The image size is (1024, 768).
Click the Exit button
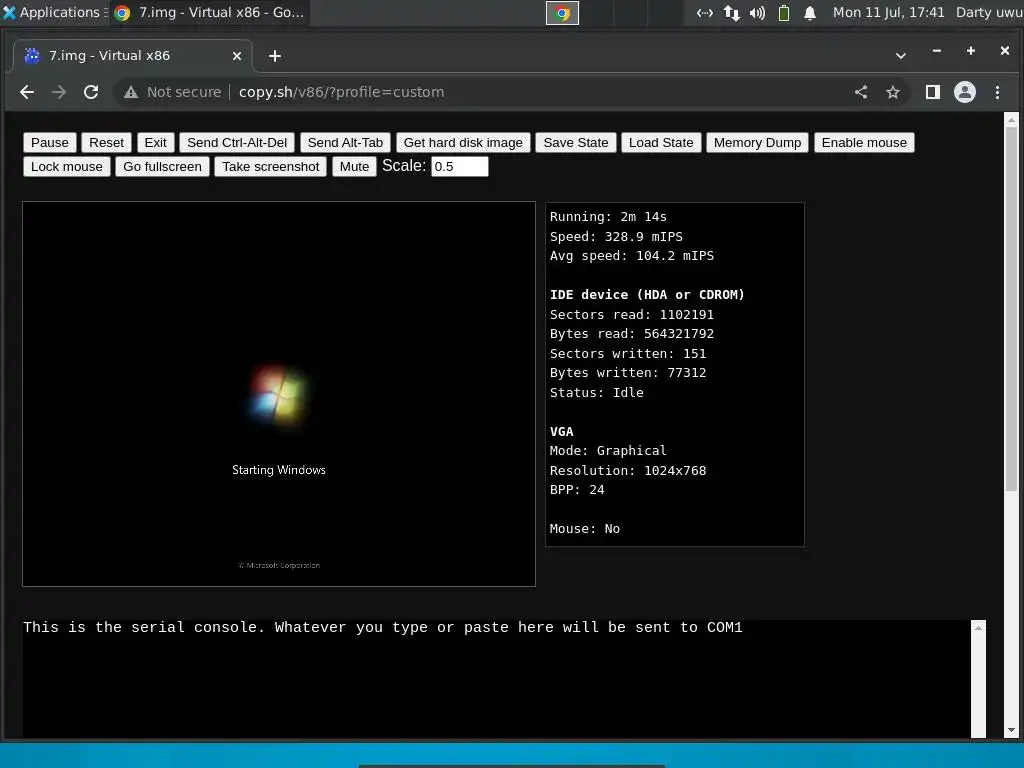pyautogui.click(x=155, y=142)
